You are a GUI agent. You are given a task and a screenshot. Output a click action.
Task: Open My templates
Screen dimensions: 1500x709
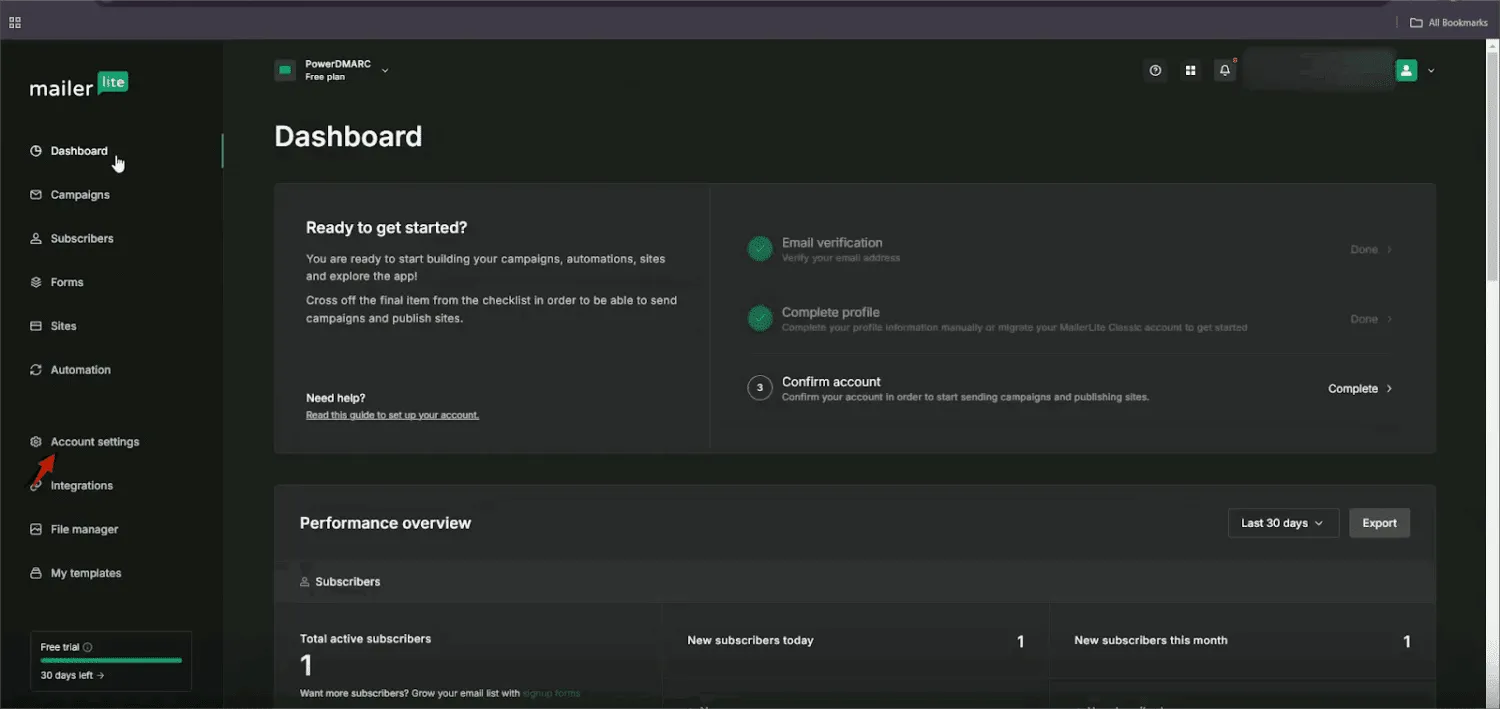click(86, 573)
